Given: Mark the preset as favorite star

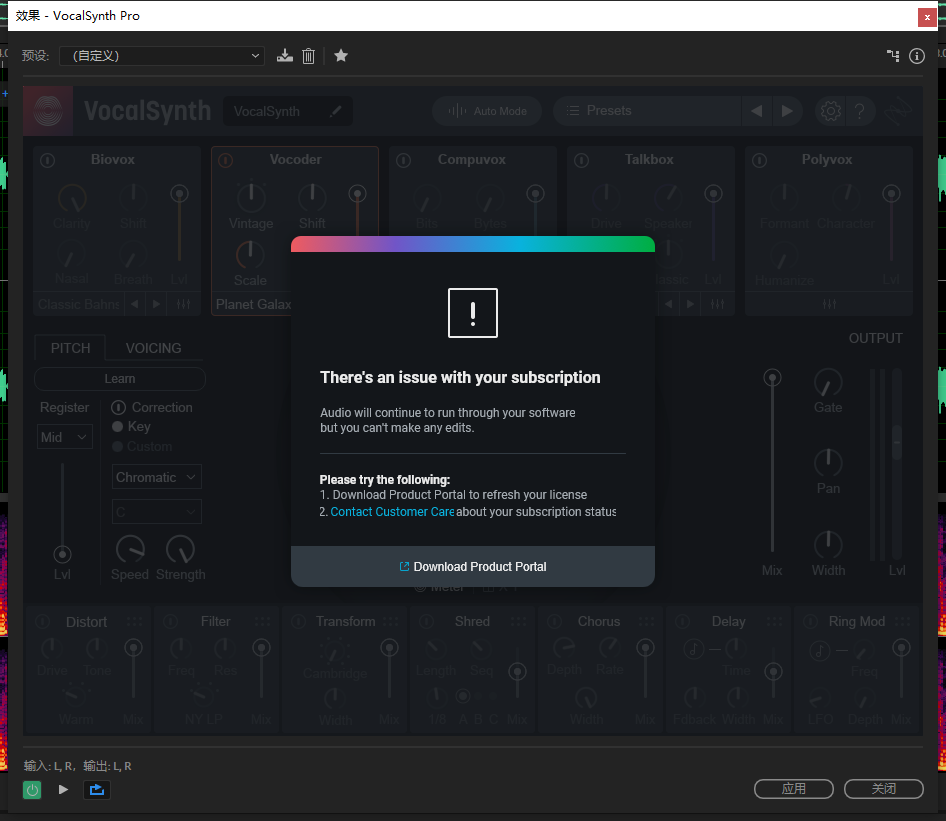Looking at the screenshot, I should [341, 56].
